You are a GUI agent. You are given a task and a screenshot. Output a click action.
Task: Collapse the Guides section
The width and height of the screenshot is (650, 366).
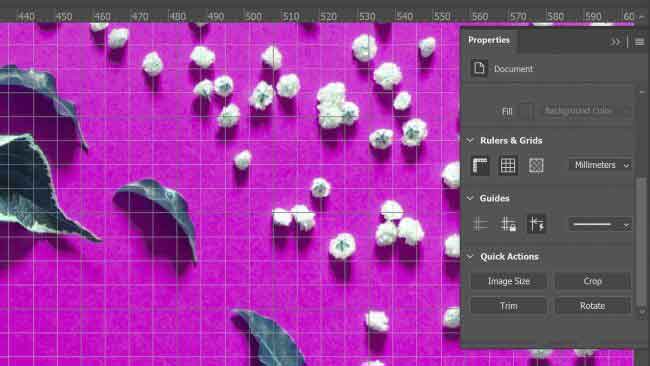point(470,198)
